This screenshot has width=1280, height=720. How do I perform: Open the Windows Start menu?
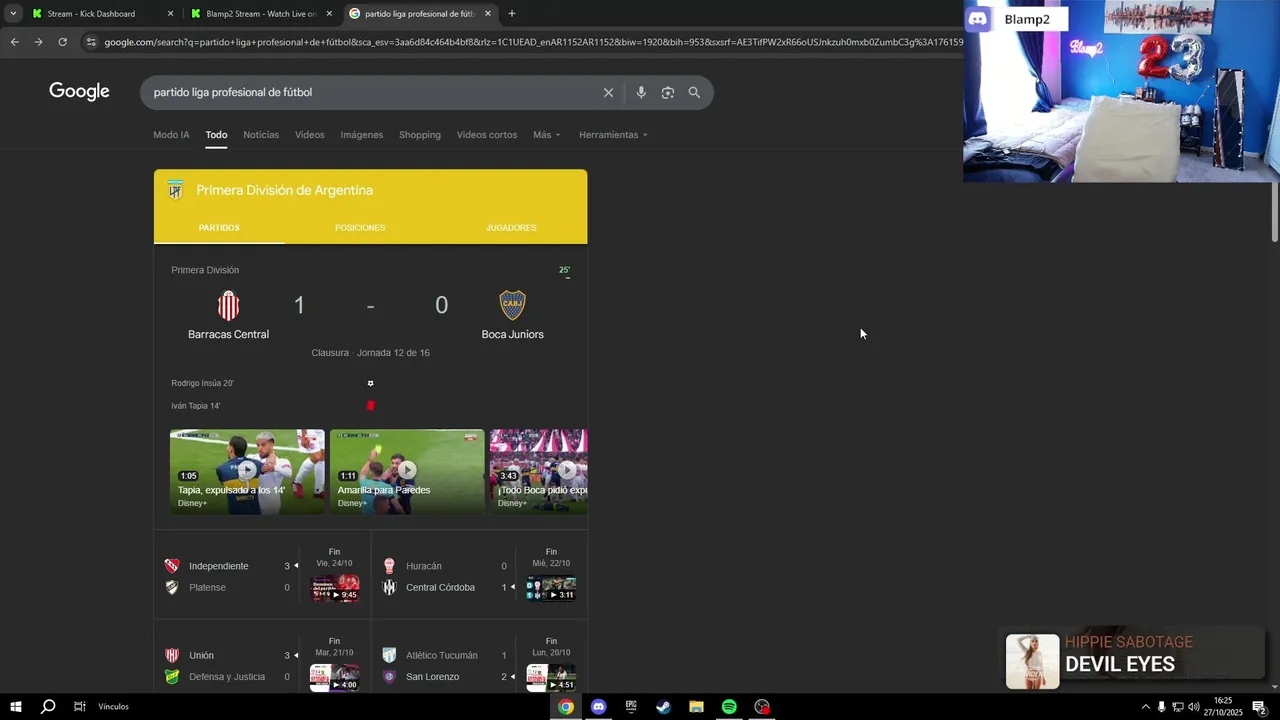pos(15,707)
